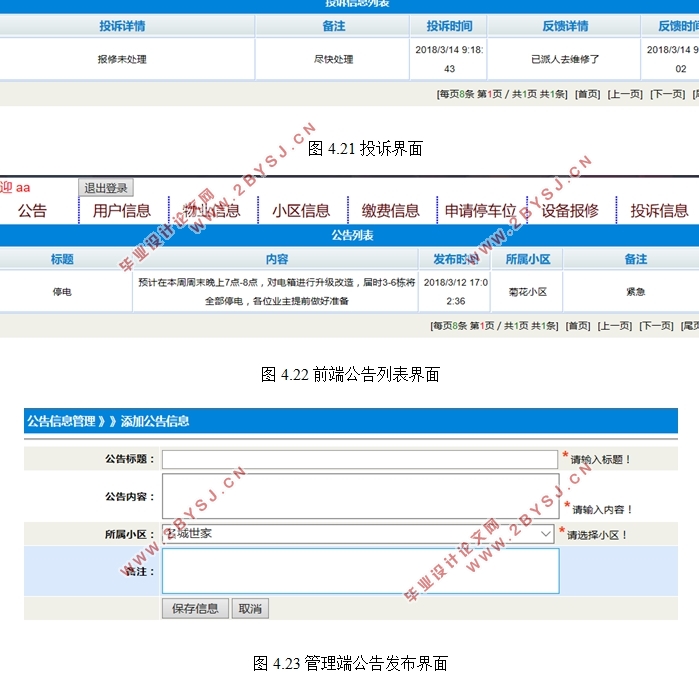Click the 公告信息管理 breadcrumb title

tap(61, 421)
